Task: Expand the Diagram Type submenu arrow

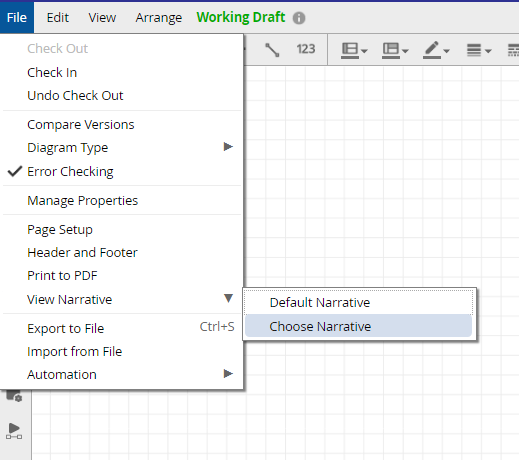Action: [228, 147]
